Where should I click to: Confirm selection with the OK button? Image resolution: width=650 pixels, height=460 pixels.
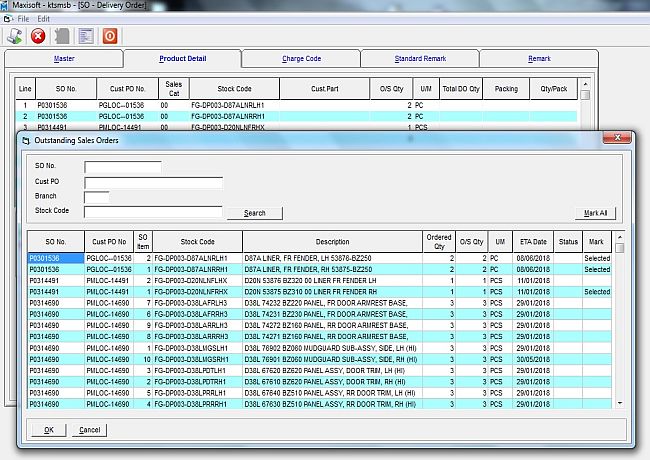49,430
